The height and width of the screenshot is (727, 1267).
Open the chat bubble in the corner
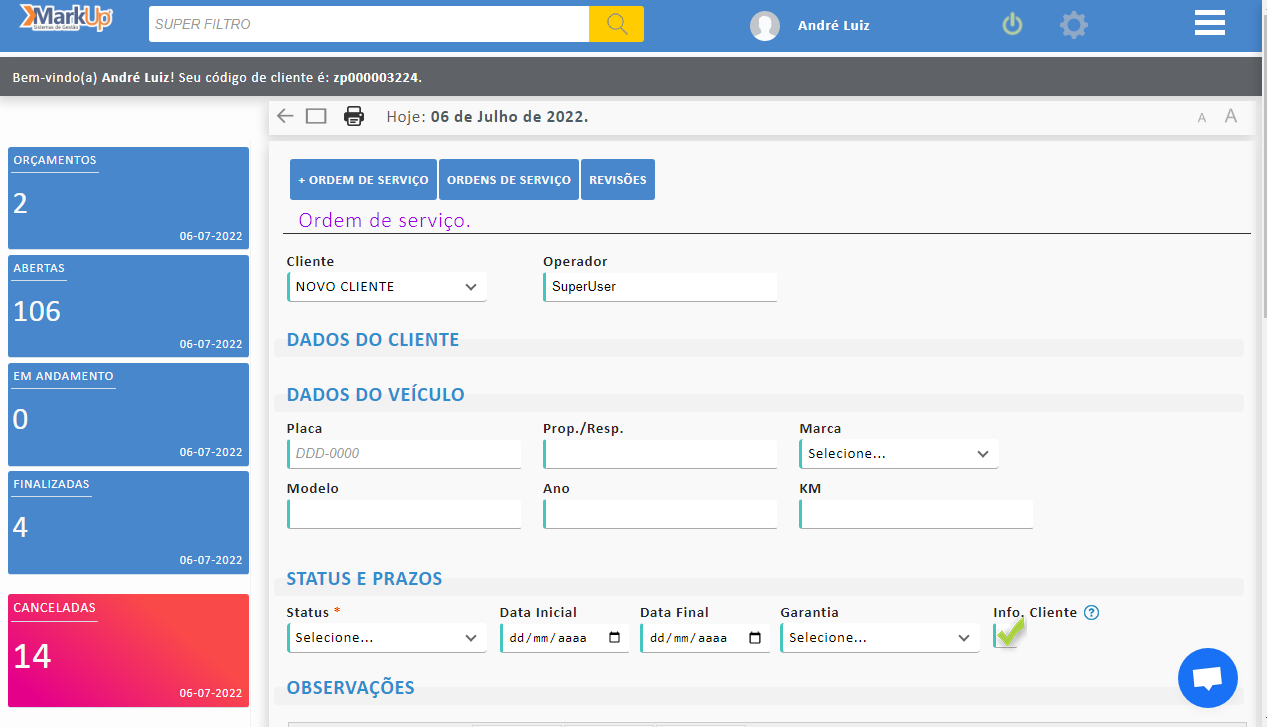(1207, 677)
